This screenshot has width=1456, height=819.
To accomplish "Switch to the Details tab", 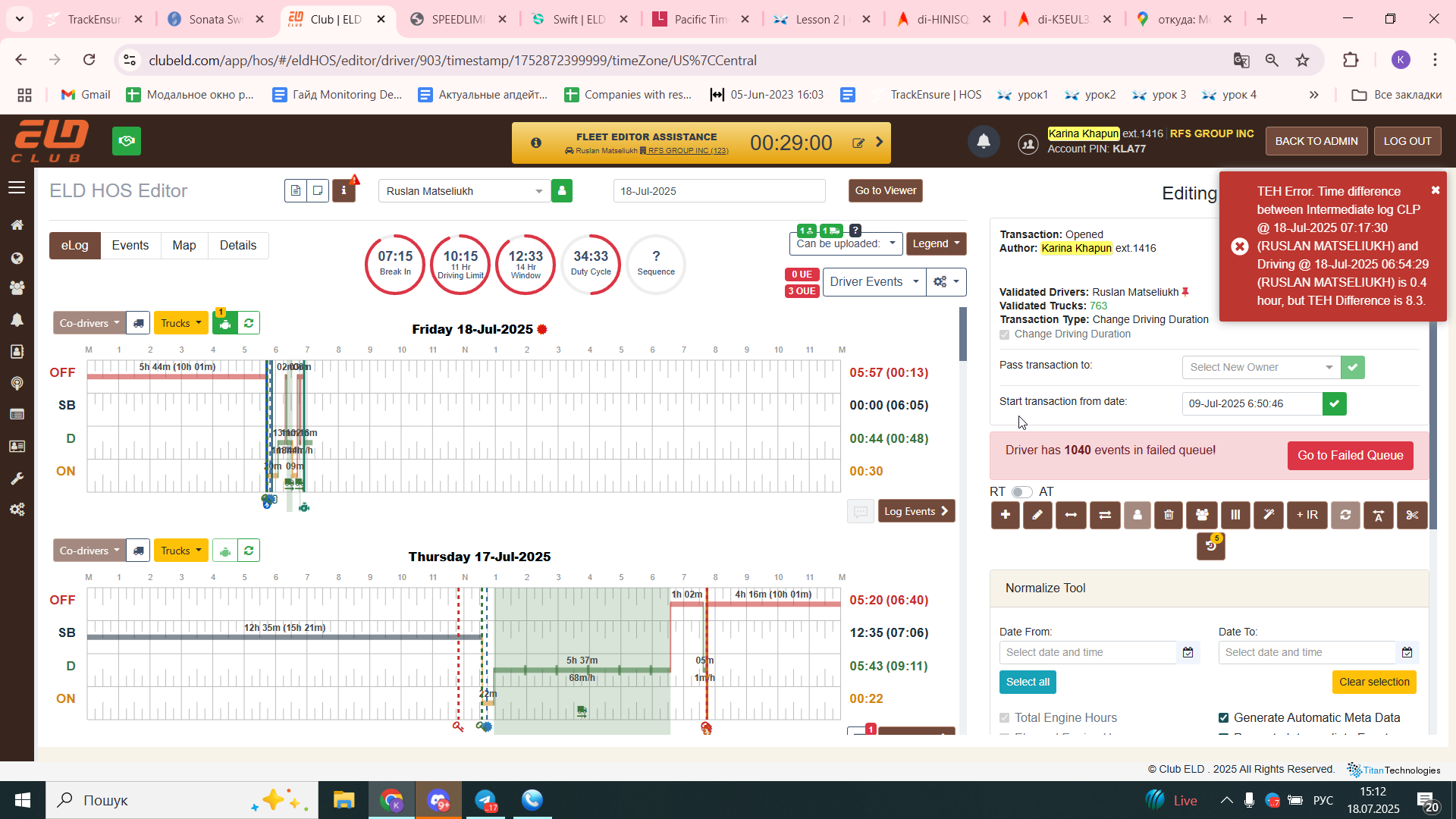I will click(238, 246).
